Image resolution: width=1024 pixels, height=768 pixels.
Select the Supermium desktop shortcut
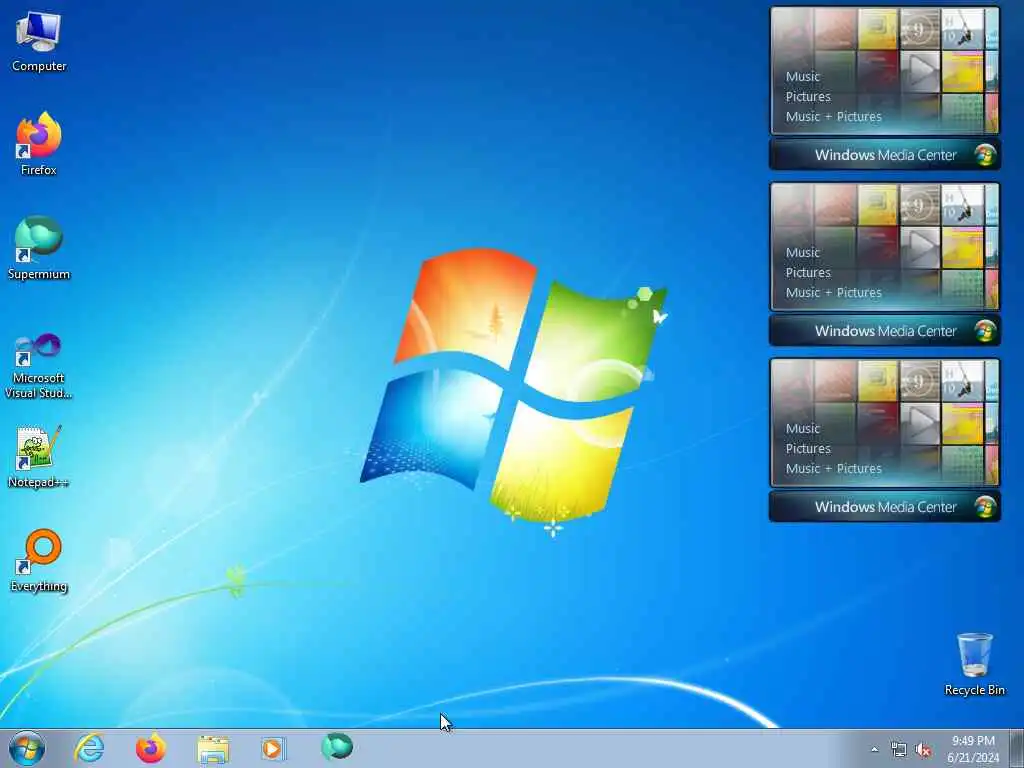click(39, 248)
